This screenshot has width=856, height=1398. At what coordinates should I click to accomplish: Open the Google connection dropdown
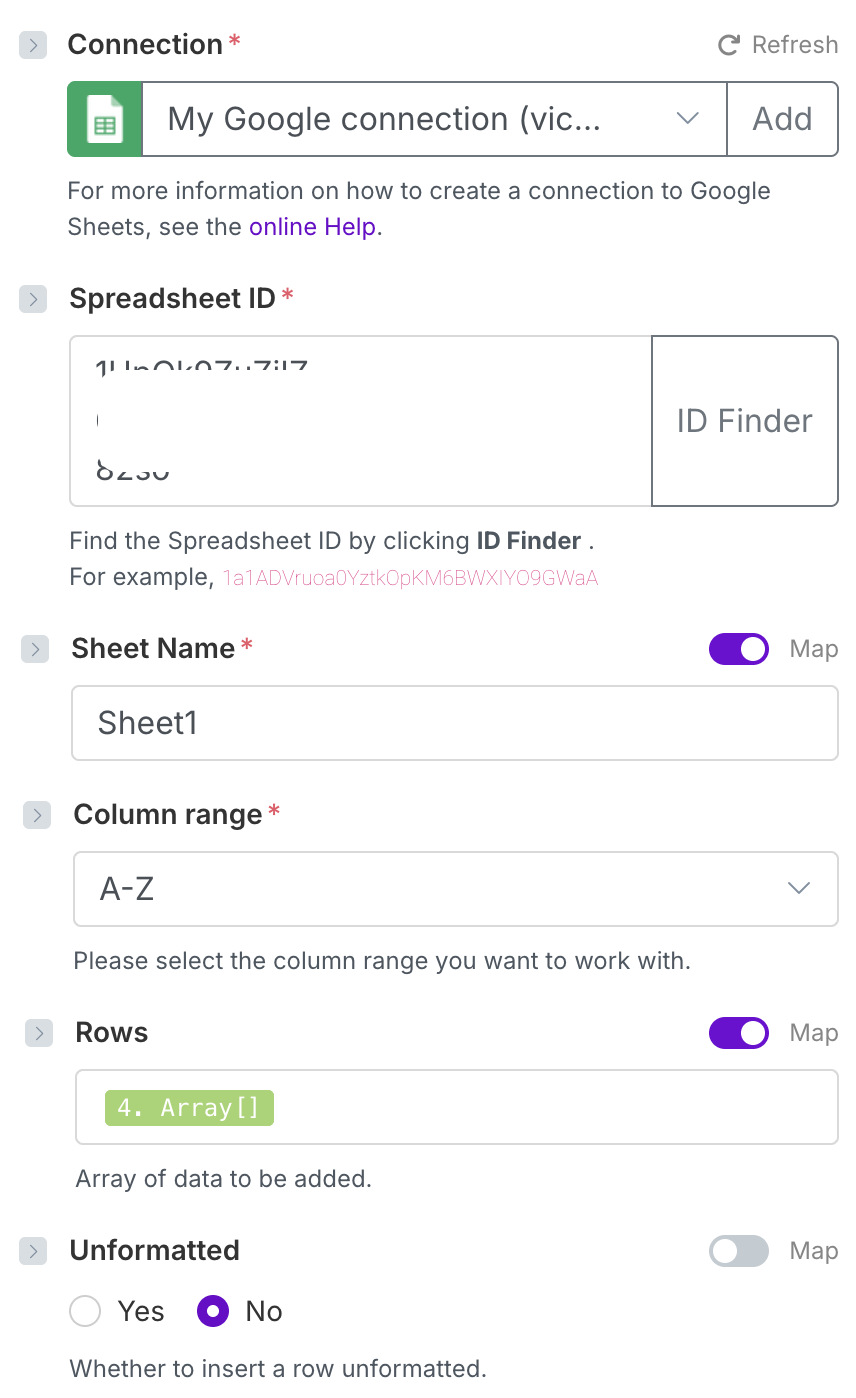click(434, 120)
